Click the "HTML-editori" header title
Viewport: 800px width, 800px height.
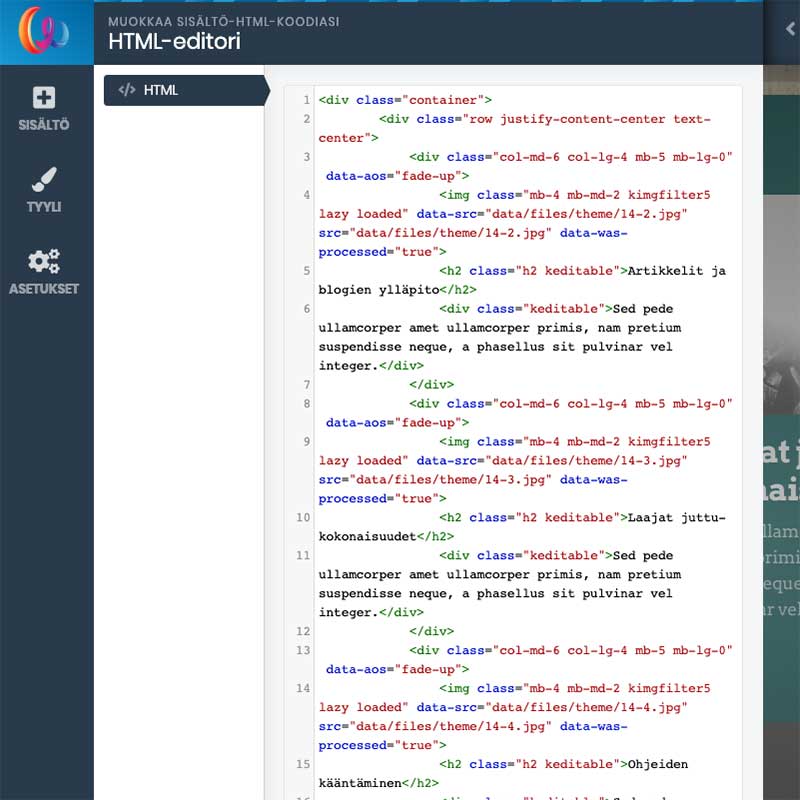pyautogui.click(x=174, y=42)
